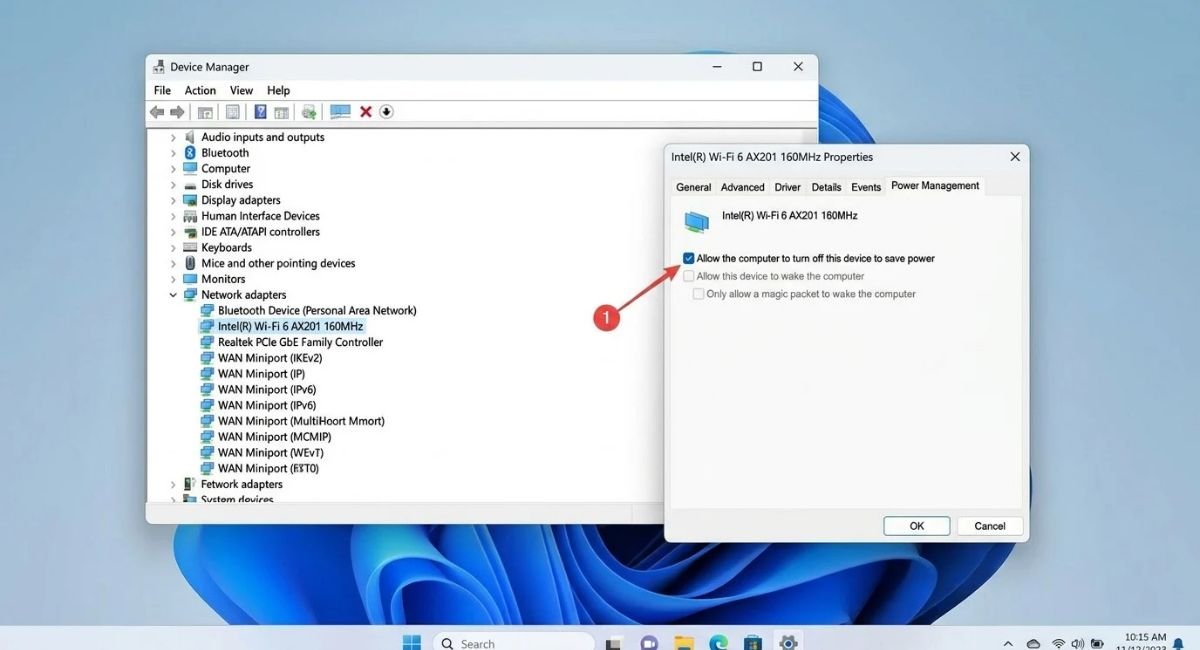Image resolution: width=1200 pixels, height=650 pixels.
Task: Close the Wi-Fi Properties dialog
Action: point(1015,157)
